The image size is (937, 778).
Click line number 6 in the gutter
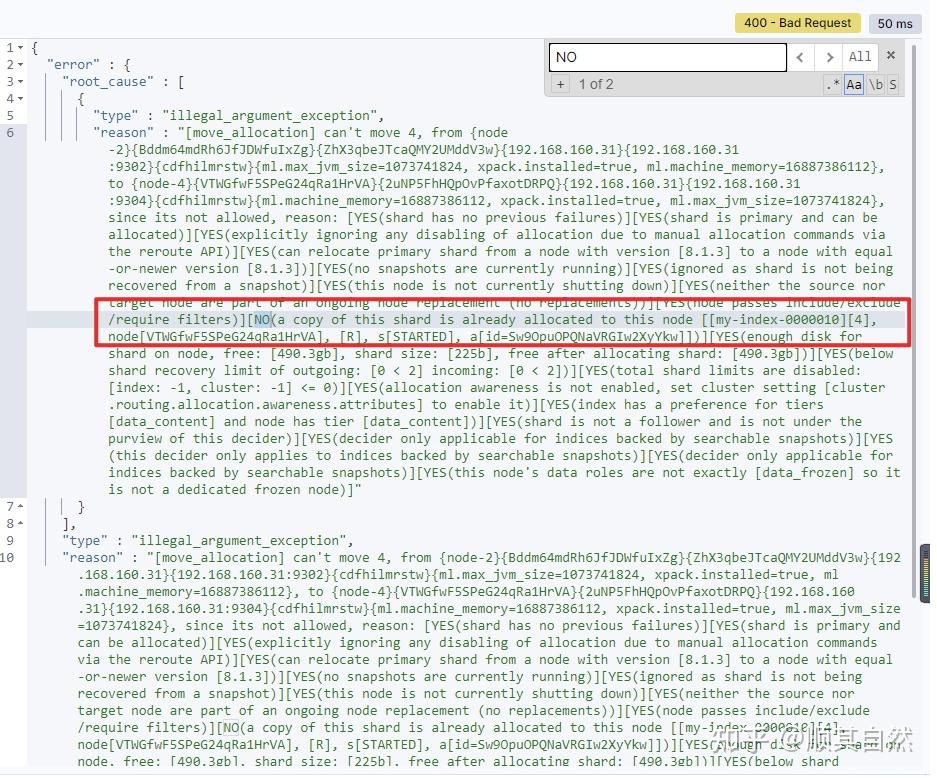pos(12,132)
